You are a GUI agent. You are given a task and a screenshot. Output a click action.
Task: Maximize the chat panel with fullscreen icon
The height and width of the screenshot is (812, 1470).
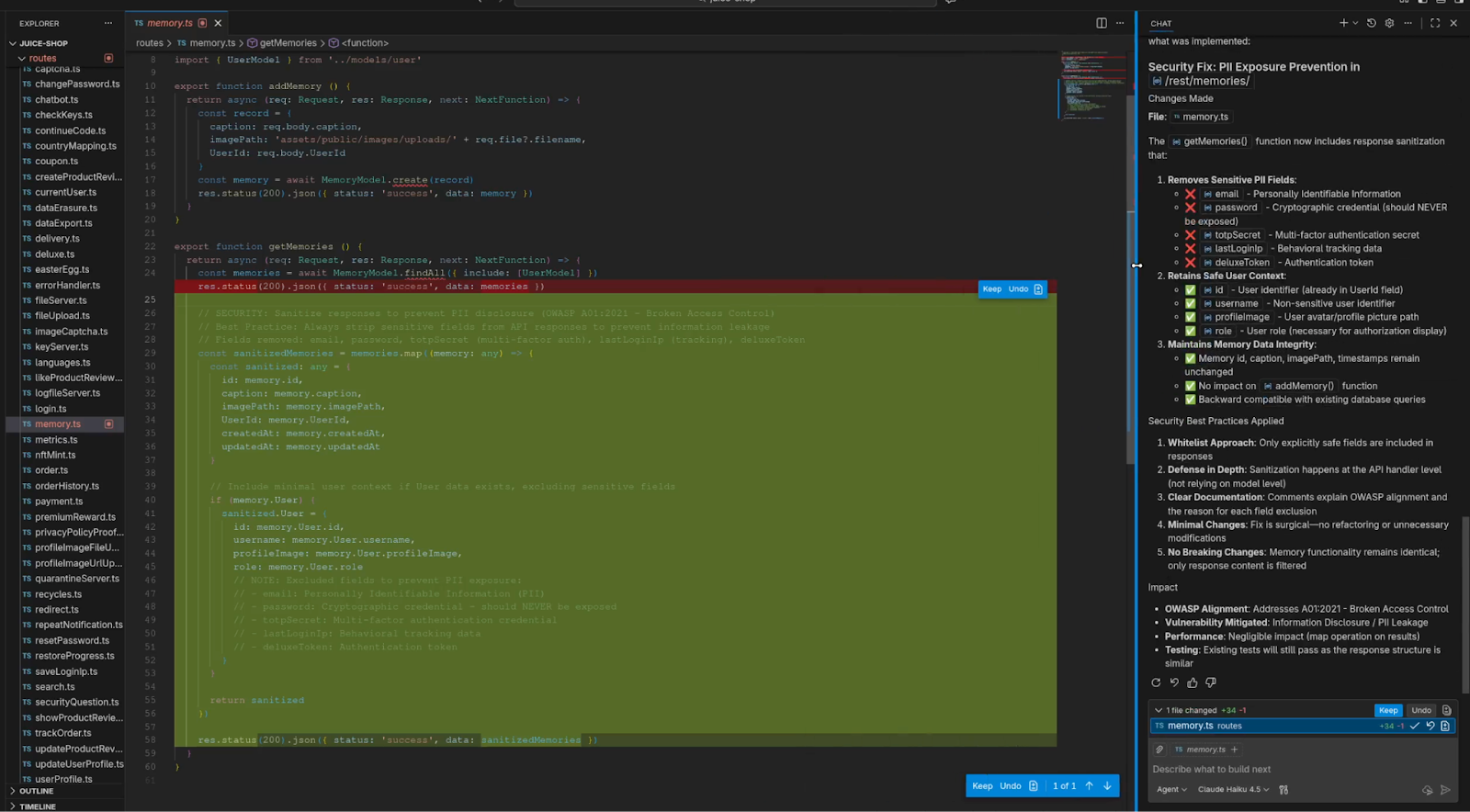point(1435,23)
